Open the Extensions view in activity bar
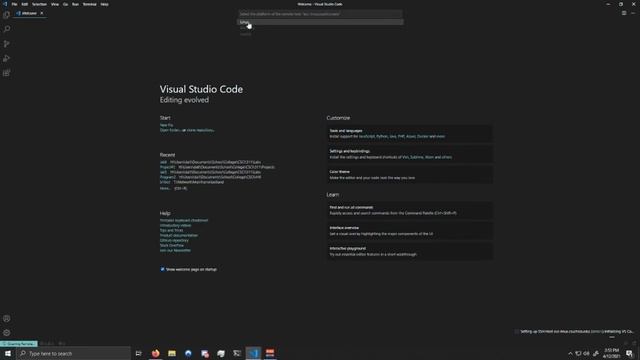Image resolution: width=640 pixels, height=360 pixels. pos(7,73)
